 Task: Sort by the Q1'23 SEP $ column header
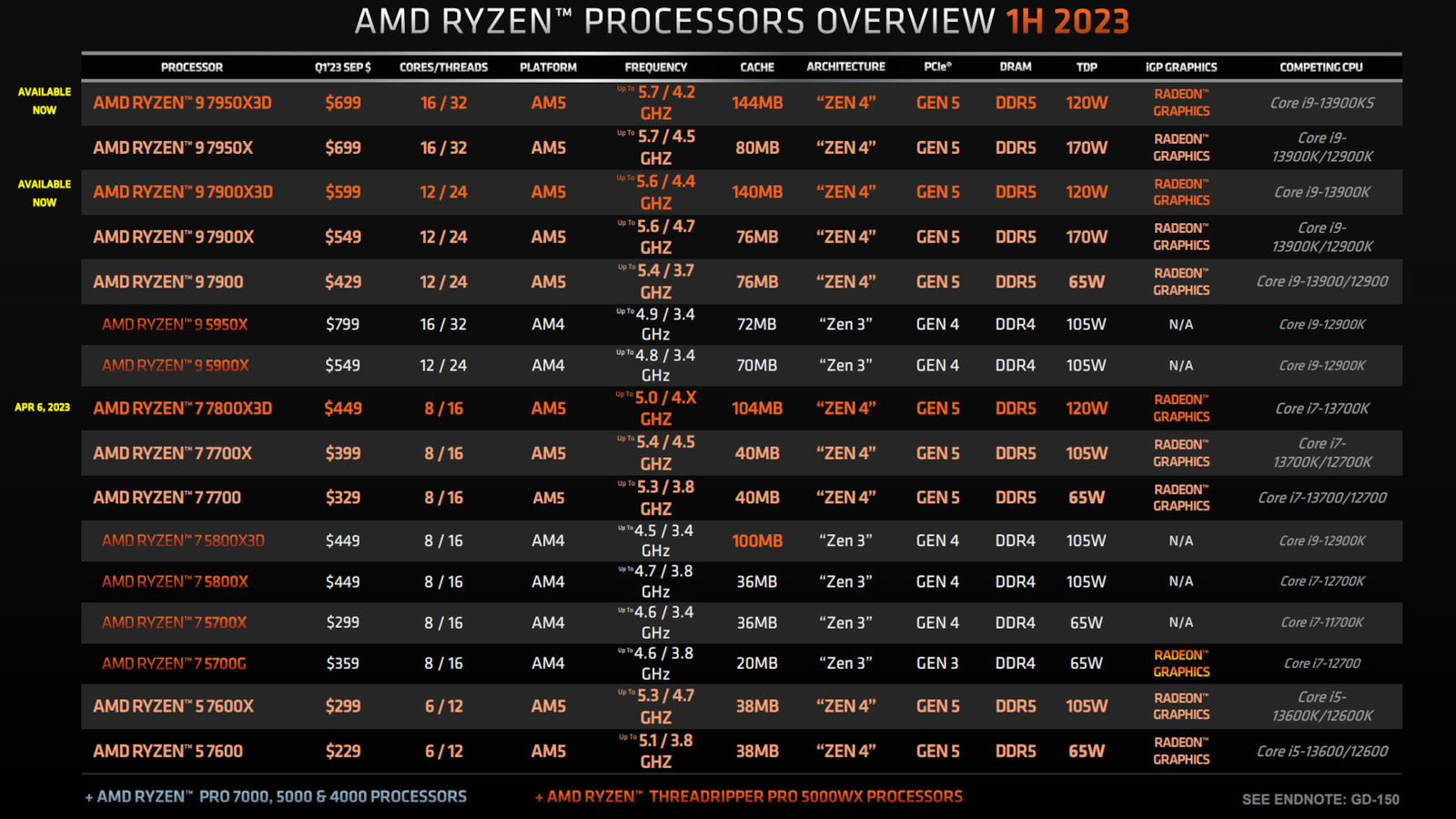pos(344,66)
